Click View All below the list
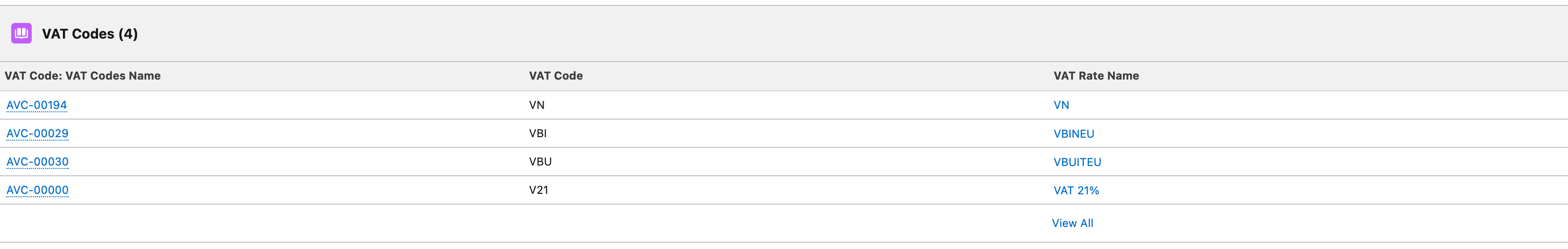Image resolution: width=1568 pixels, height=249 pixels. (1072, 224)
